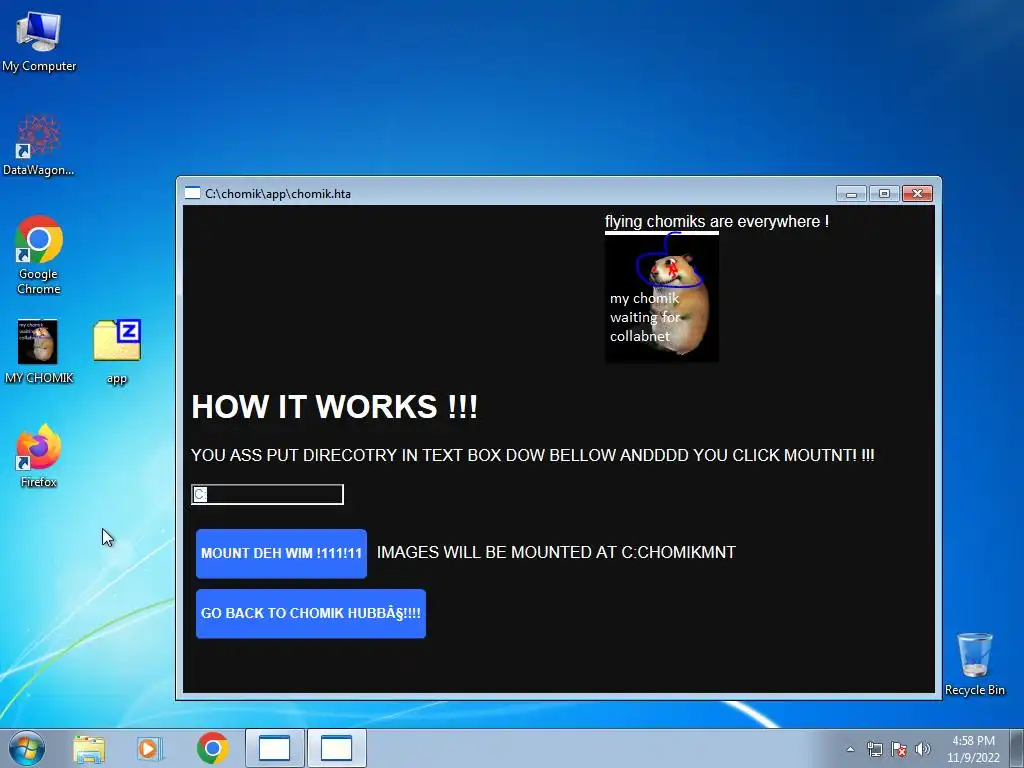Open Chrome from the taskbar

click(x=212, y=748)
